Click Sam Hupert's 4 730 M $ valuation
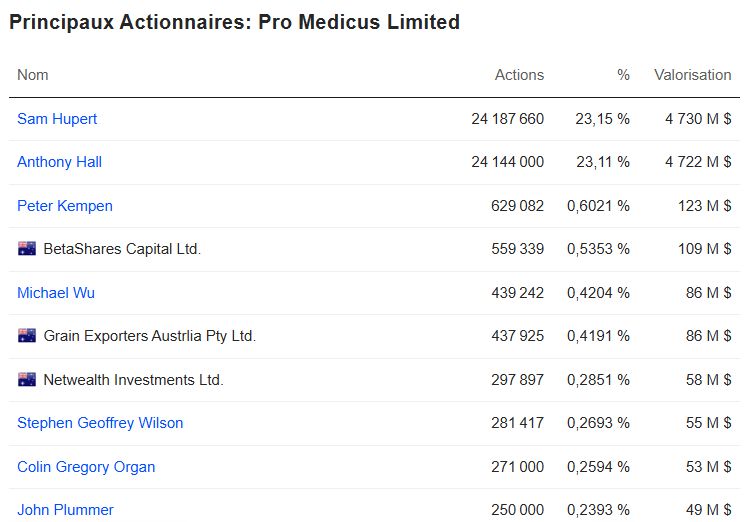Viewport: 748px width, 522px height. (698, 119)
